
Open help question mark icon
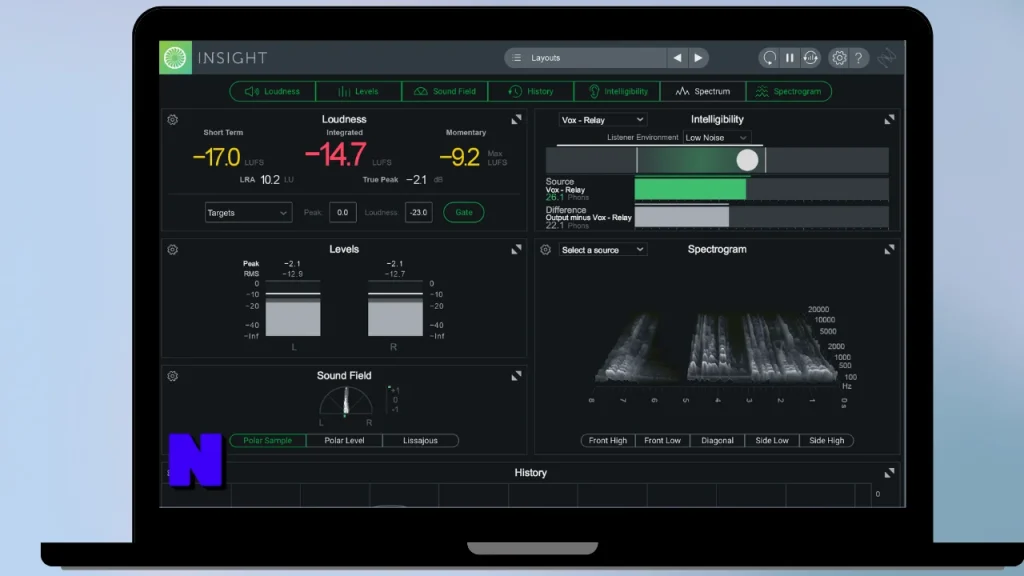(x=859, y=57)
